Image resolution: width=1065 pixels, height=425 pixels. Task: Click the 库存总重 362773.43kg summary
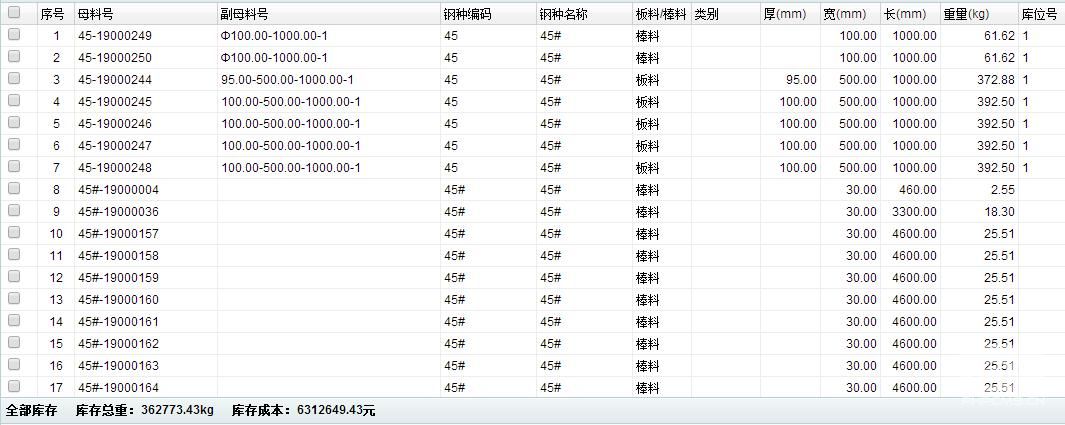coord(145,411)
